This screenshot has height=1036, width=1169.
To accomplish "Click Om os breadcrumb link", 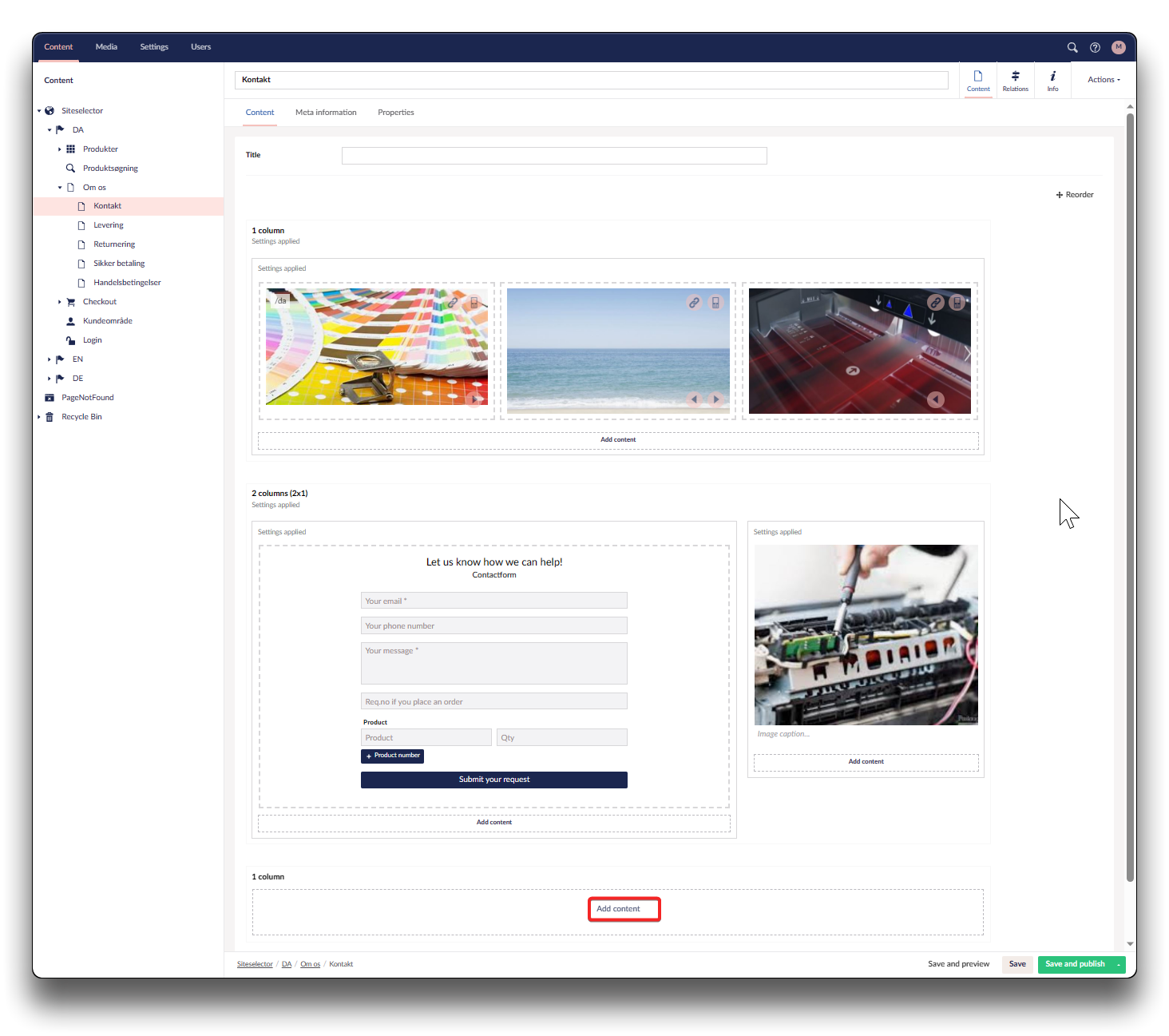I will click(310, 964).
